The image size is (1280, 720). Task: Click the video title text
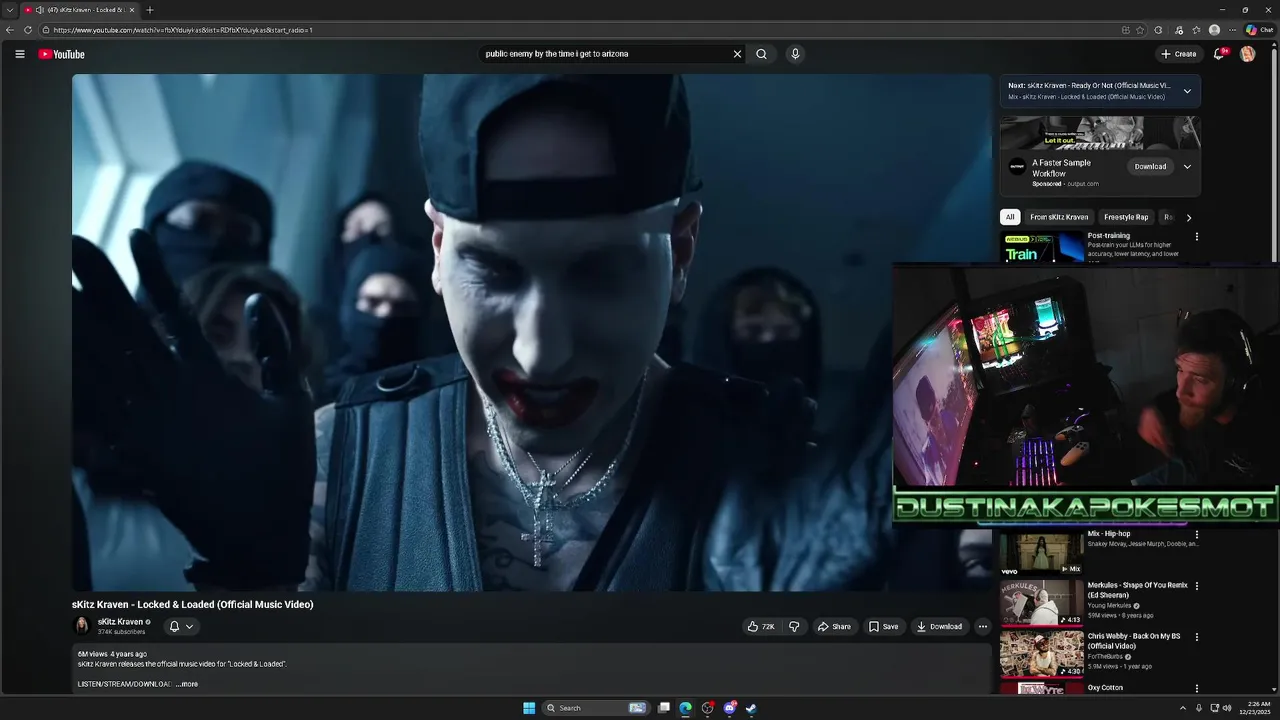pos(193,604)
